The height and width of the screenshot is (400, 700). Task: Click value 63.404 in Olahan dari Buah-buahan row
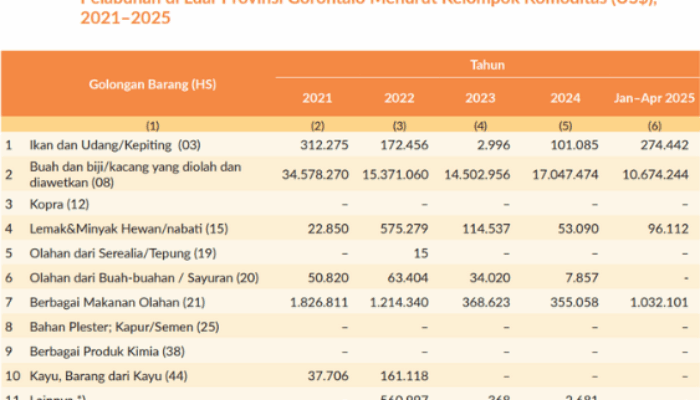point(408,278)
